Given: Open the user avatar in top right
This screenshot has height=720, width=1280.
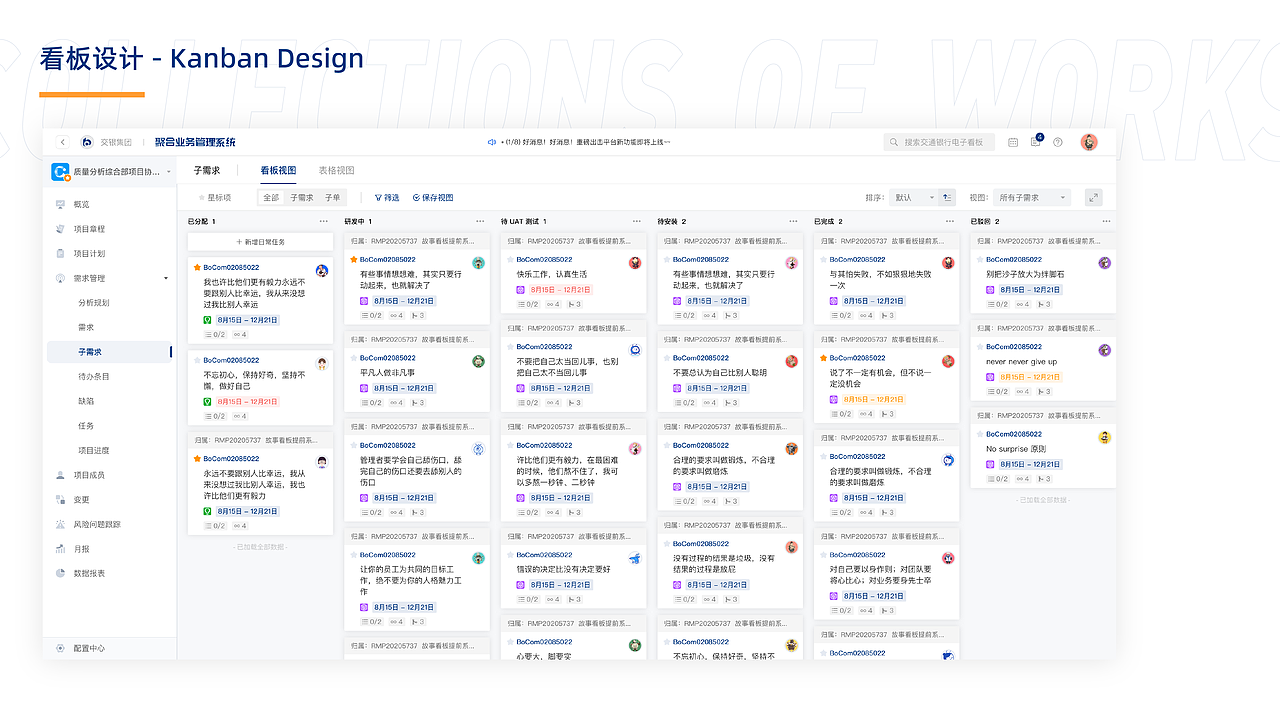Looking at the screenshot, I should click(x=1089, y=142).
